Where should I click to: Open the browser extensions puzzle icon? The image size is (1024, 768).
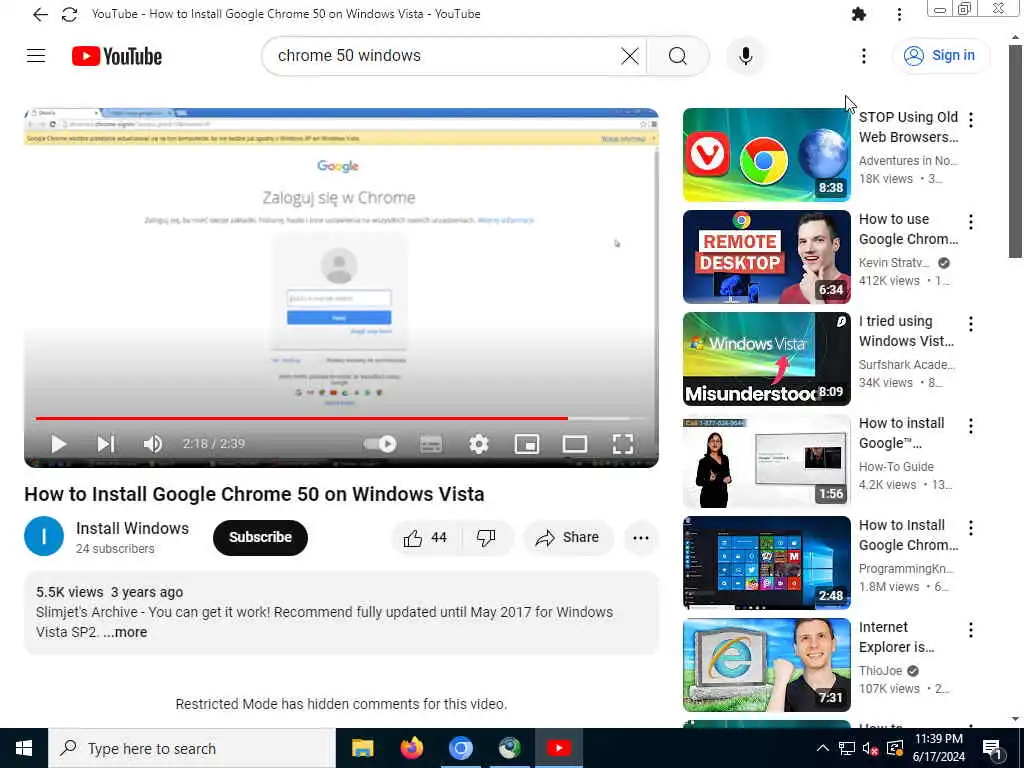click(859, 14)
